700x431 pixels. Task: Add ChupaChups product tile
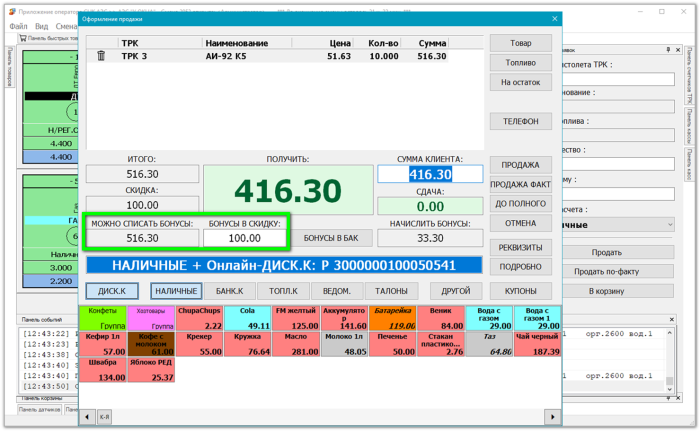click(200, 318)
